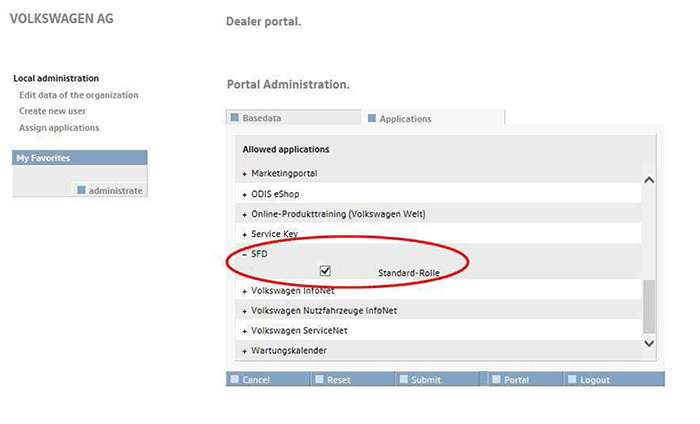Expand the Marketingportal application entry

[x=245, y=174]
